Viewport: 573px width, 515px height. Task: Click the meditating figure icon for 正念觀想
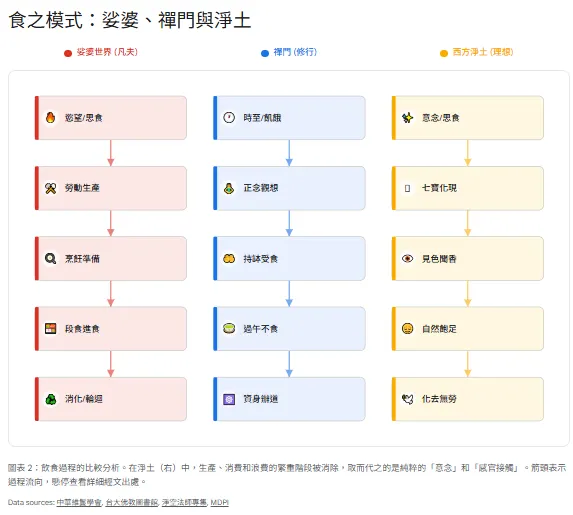click(229, 188)
